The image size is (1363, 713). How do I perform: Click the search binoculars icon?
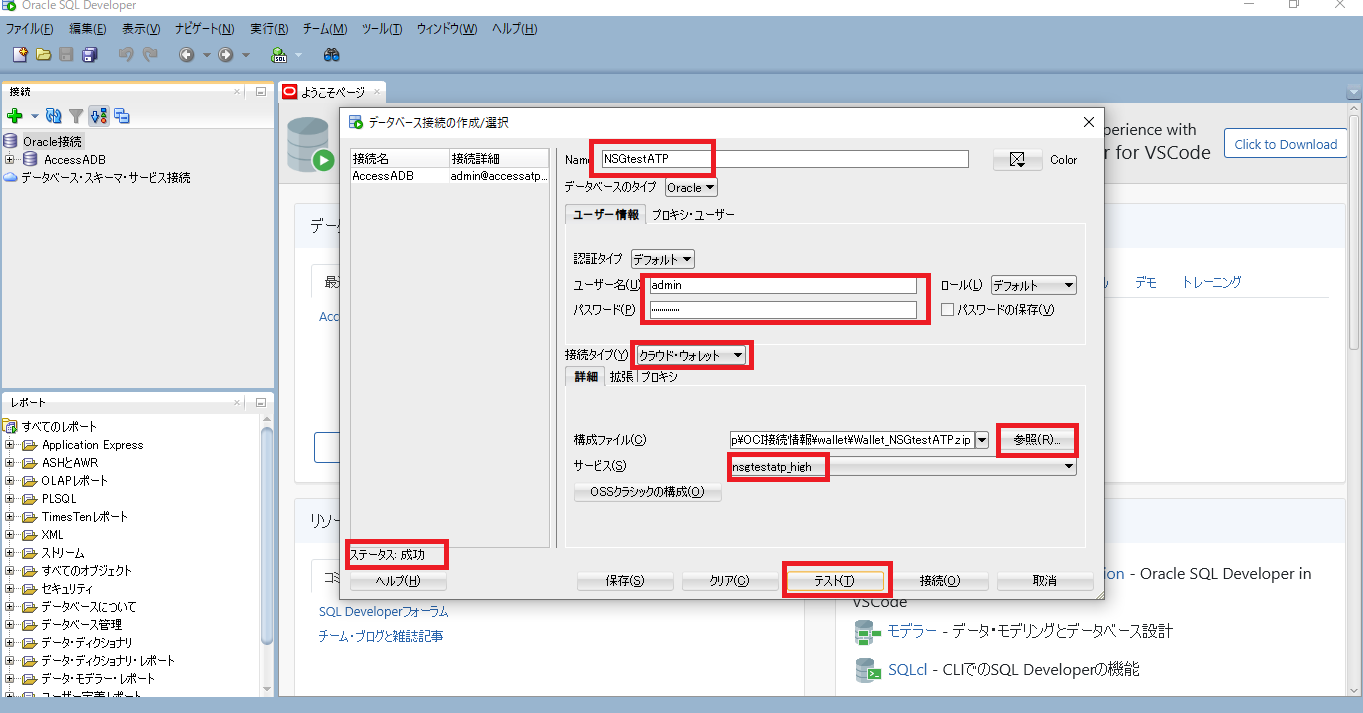330,55
